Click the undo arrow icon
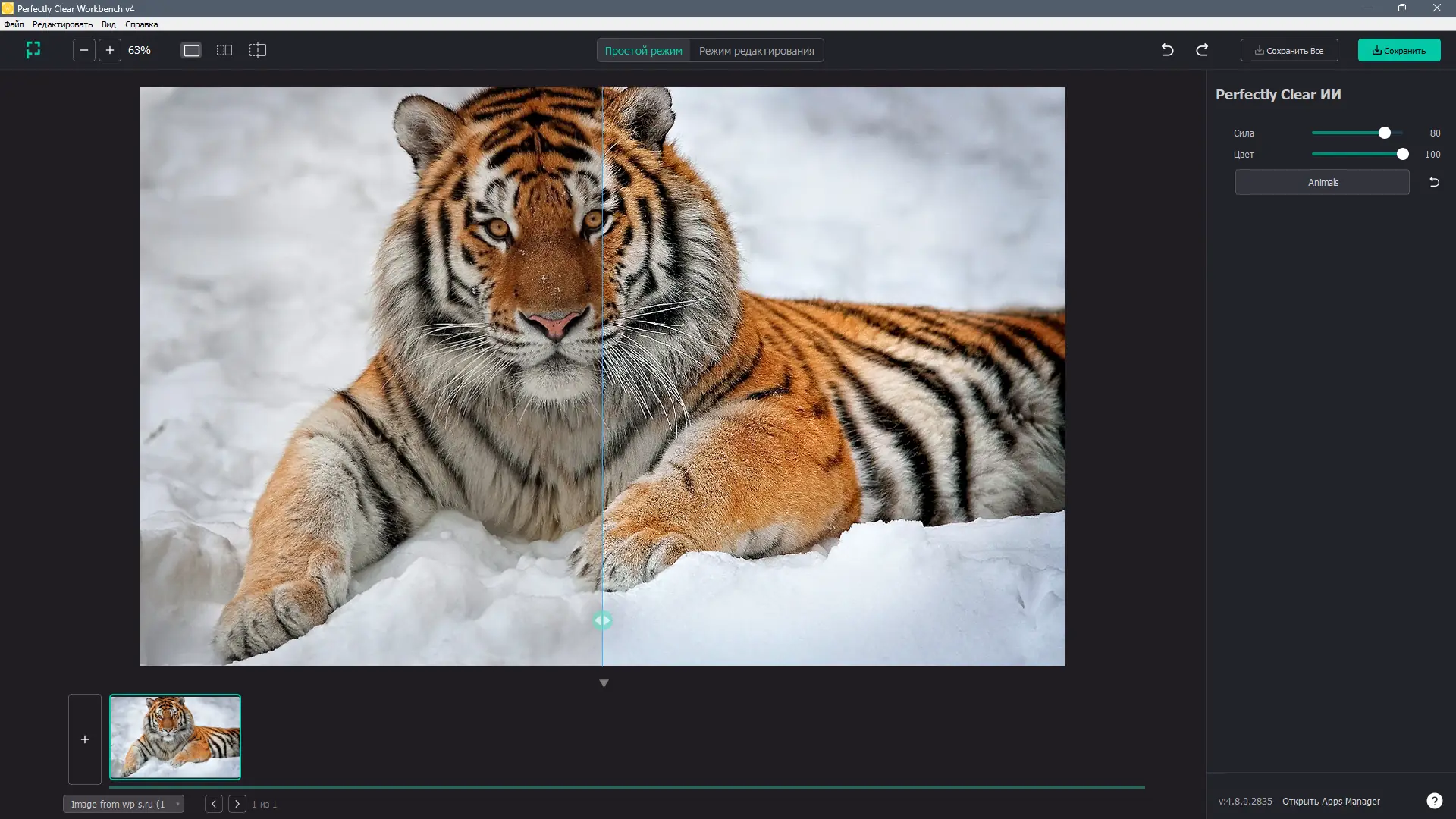1456x819 pixels. (x=1168, y=50)
